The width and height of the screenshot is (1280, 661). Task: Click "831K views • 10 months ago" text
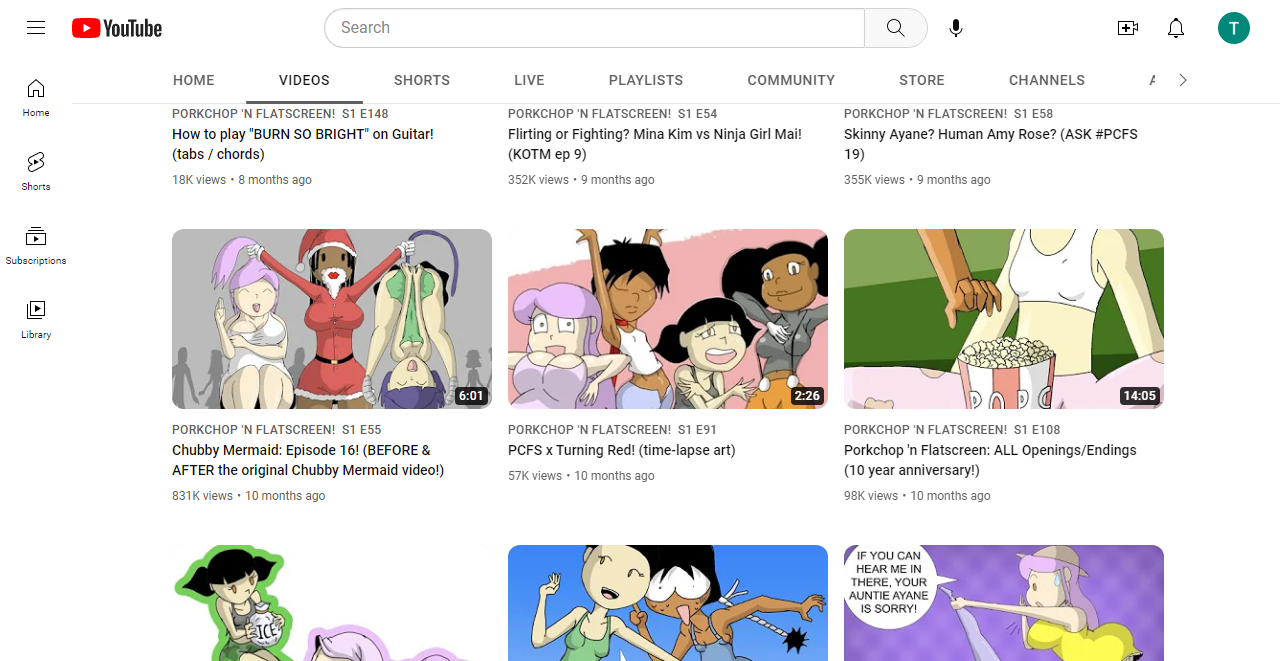point(248,496)
